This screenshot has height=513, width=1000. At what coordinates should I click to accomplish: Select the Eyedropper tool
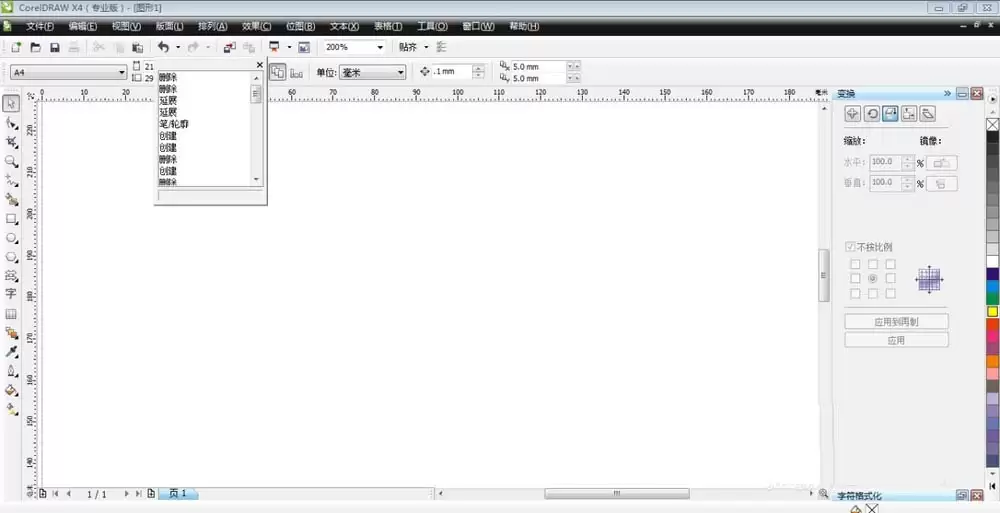coord(11,352)
